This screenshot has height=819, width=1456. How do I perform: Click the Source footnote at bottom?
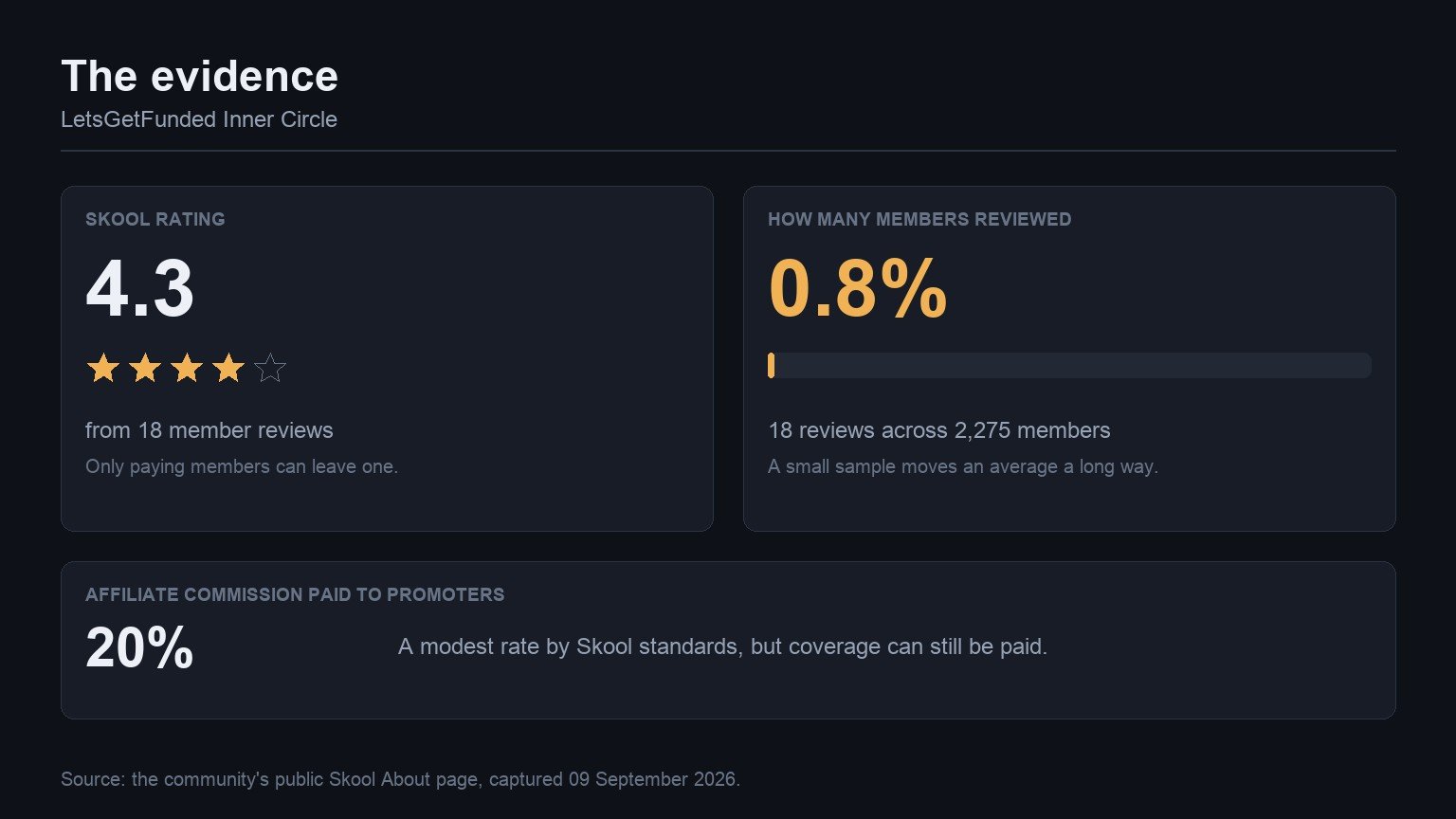click(x=400, y=779)
